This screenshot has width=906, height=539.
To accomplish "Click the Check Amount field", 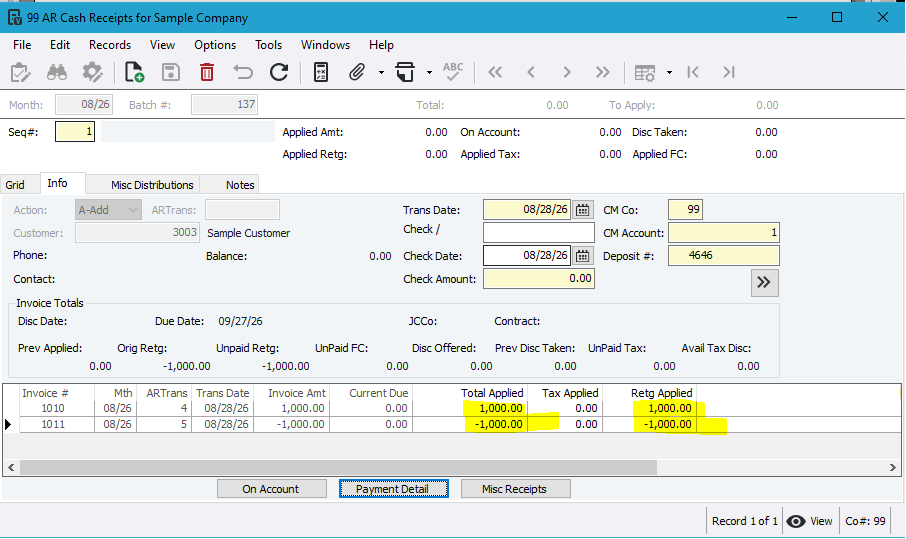I will tap(539, 278).
